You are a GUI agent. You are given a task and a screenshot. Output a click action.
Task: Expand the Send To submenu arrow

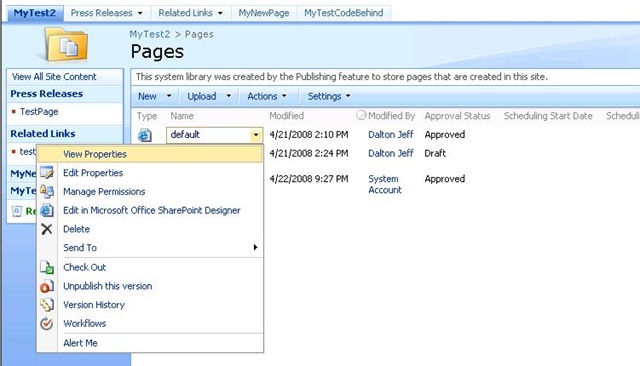[x=255, y=247]
